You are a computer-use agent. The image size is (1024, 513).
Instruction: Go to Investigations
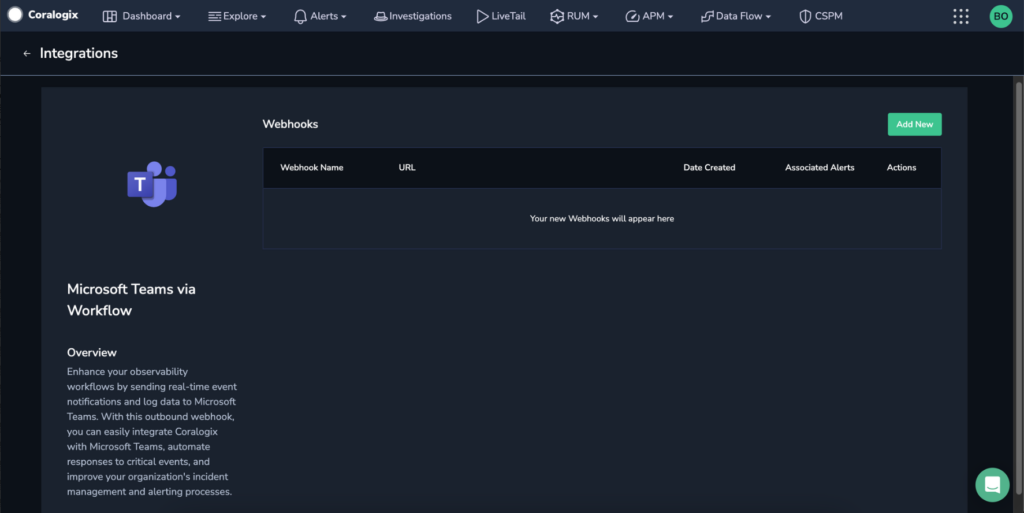[420, 16]
